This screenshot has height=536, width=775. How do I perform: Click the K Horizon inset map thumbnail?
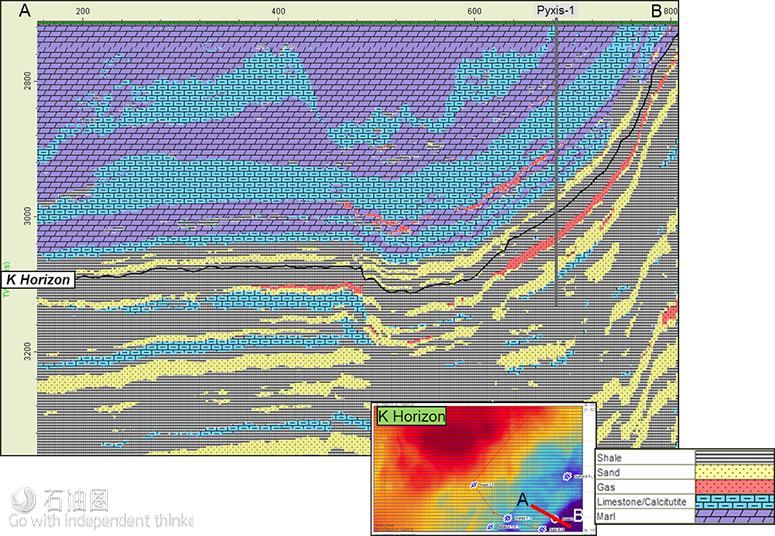pos(483,469)
